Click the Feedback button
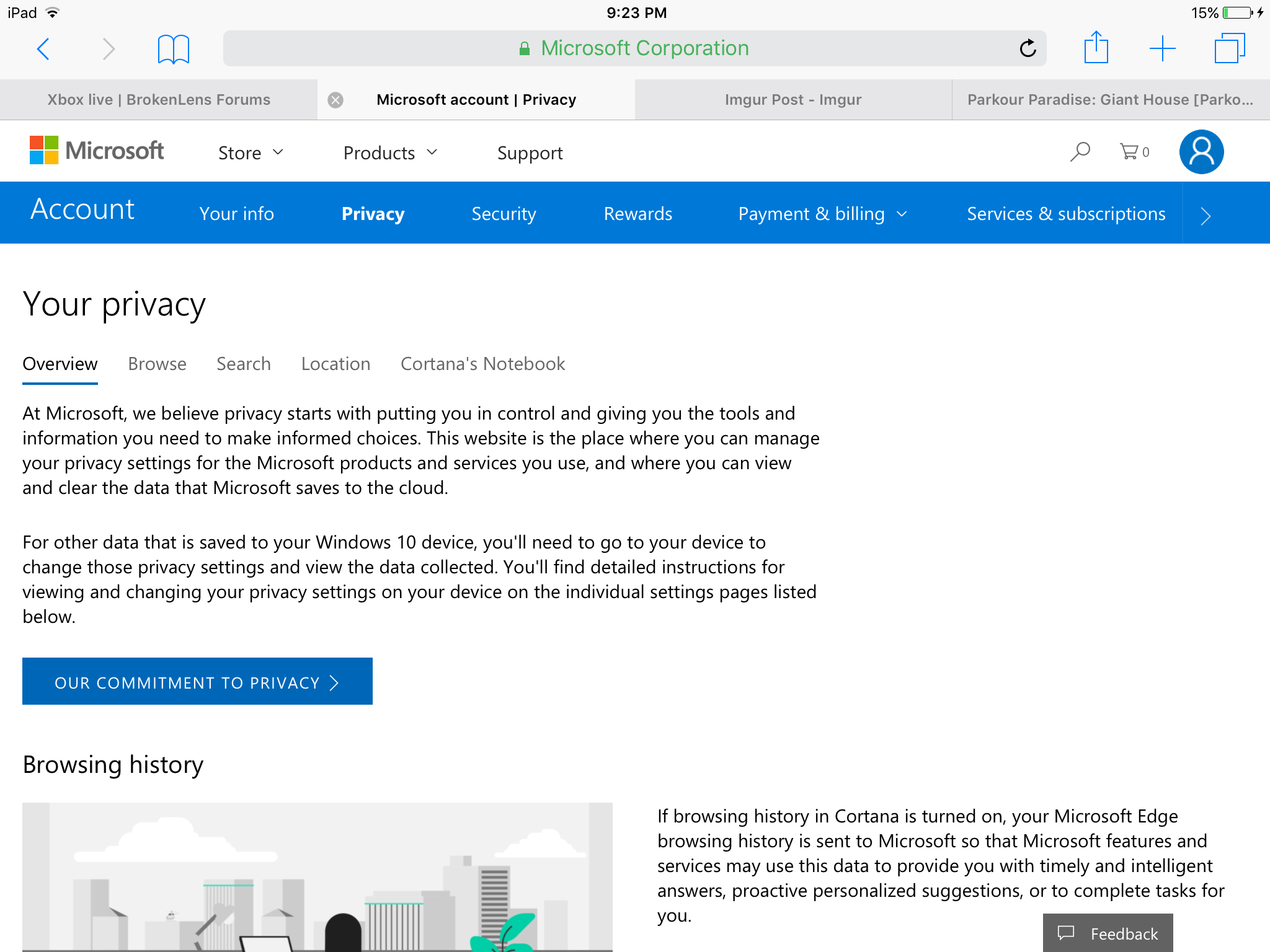Image resolution: width=1270 pixels, height=952 pixels. [x=1108, y=933]
